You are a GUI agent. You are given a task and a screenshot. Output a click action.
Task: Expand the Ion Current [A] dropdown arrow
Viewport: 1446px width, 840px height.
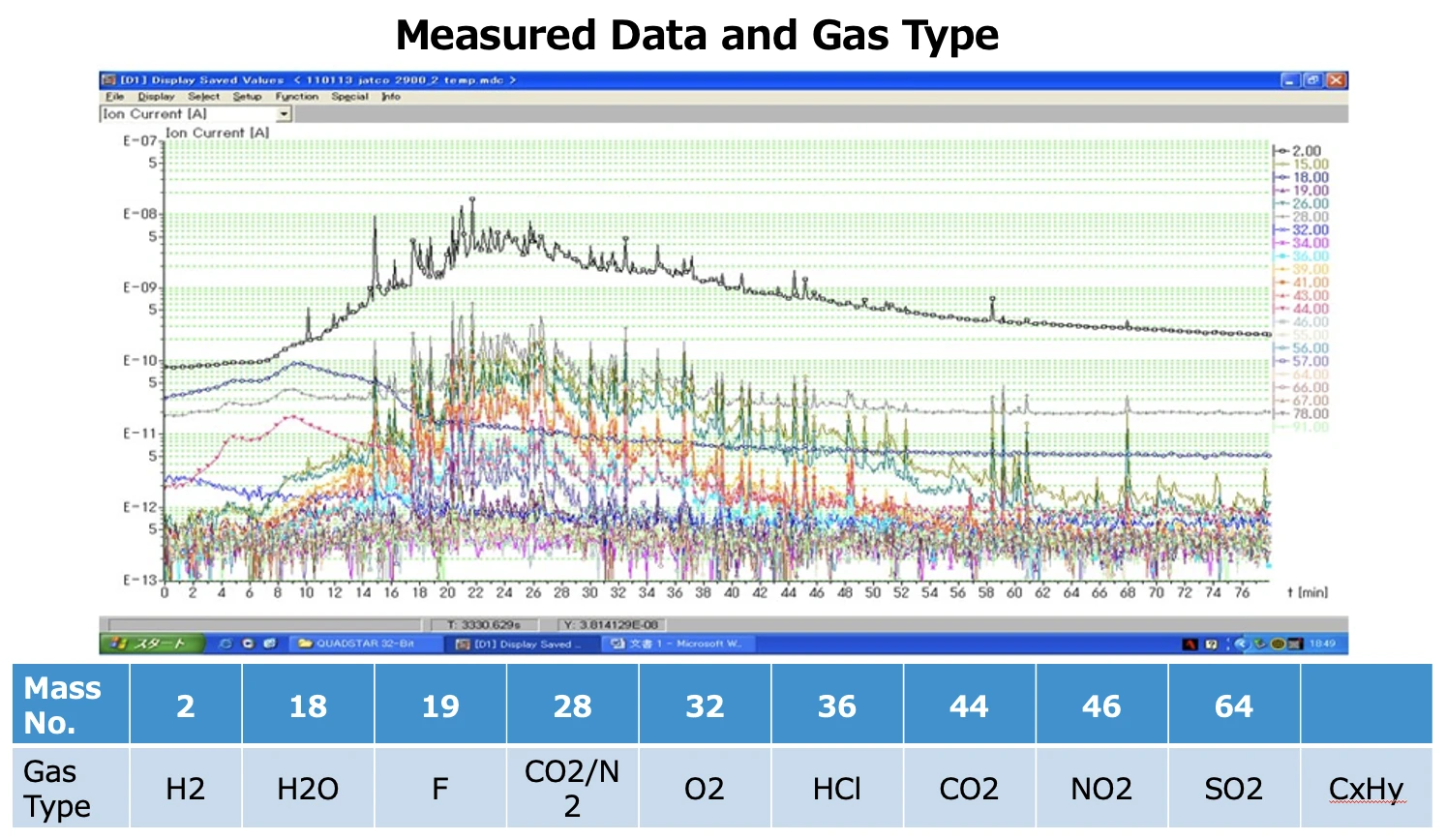284,114
